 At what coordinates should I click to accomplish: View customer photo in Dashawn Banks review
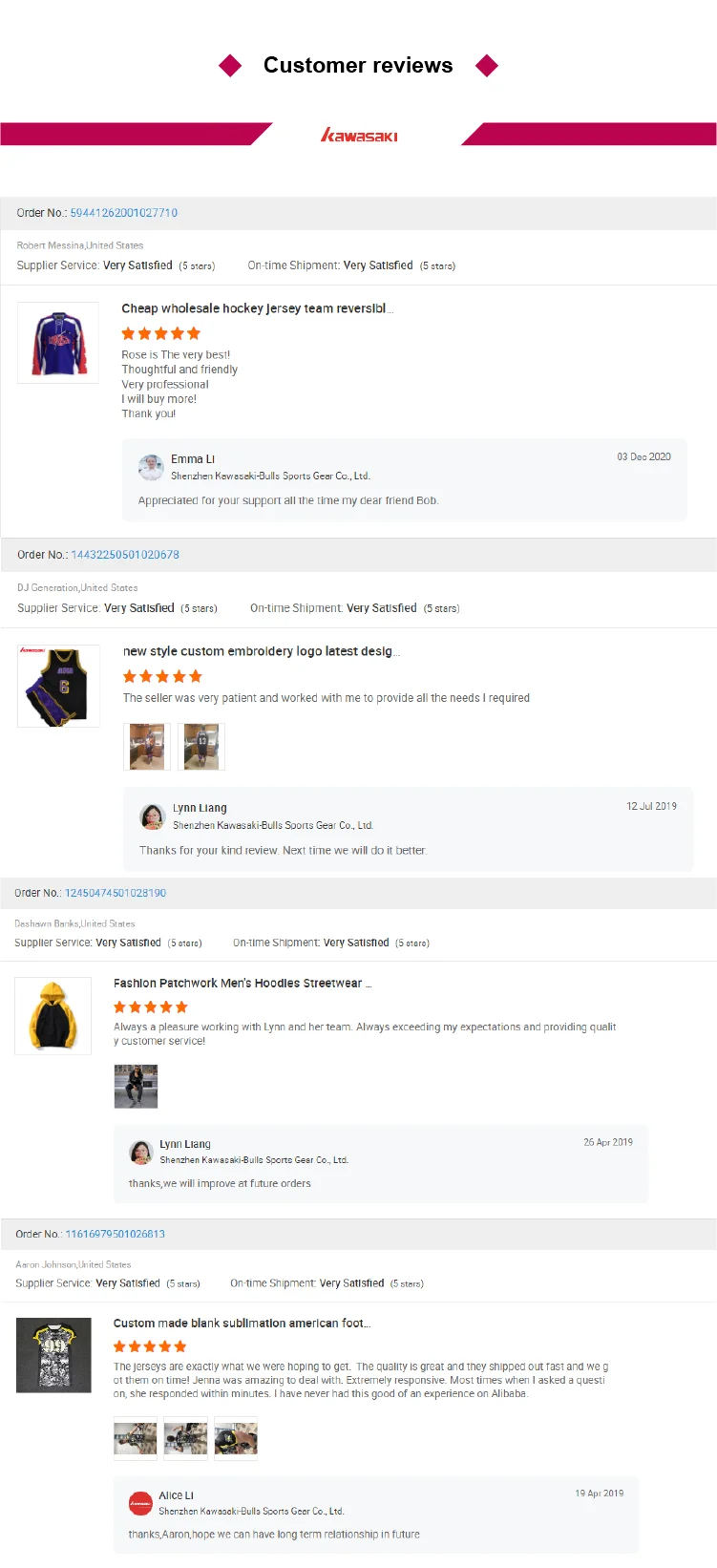(x=136, y=1087)
